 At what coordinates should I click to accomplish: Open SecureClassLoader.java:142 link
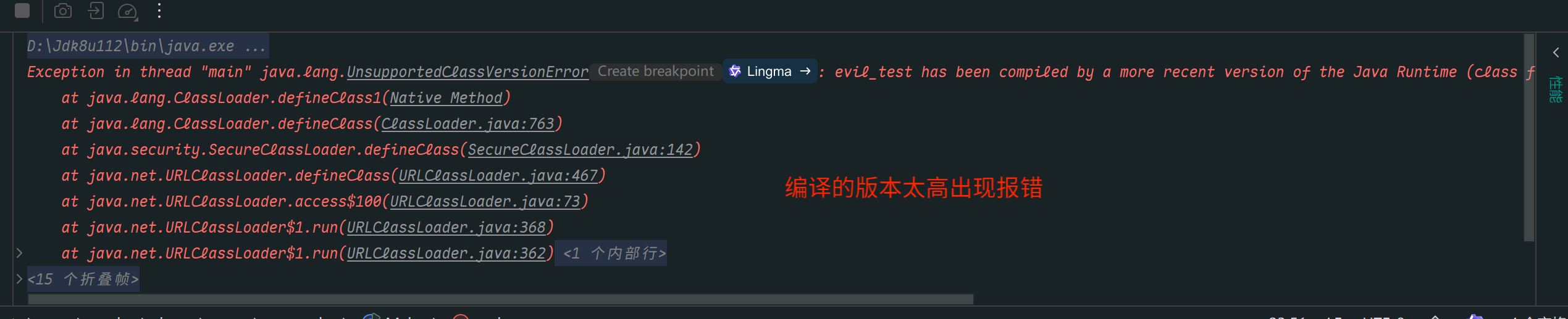580,150
